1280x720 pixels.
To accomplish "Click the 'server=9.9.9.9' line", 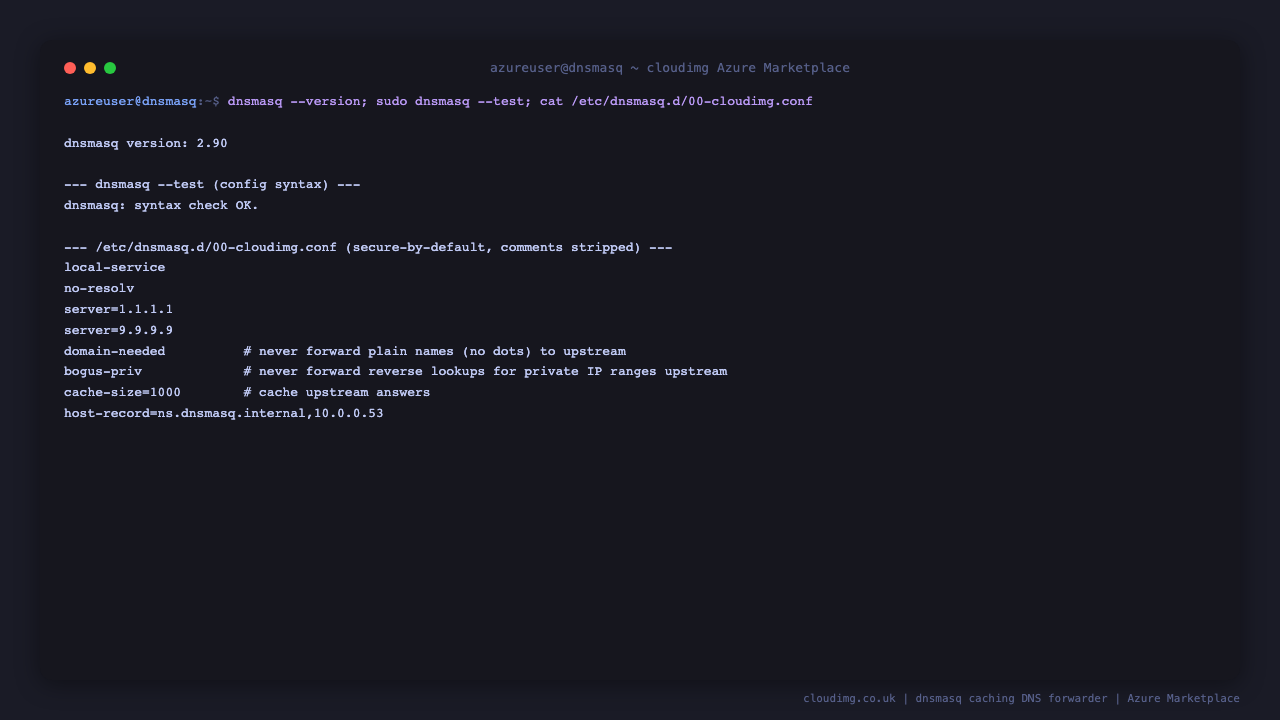I will point(118,330).
